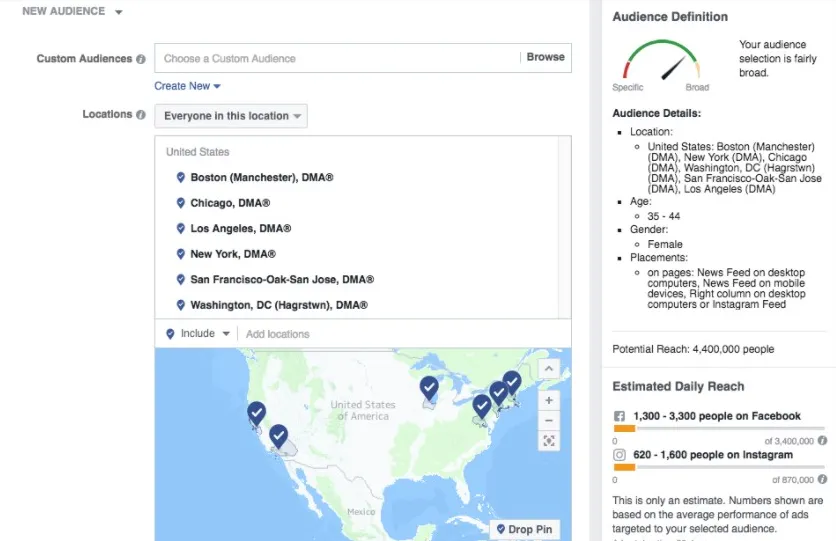The height and width of the screenshot is (541, 836).
Task: Click info icon next to Facebook reach total
Action: (x=822, y=440)
